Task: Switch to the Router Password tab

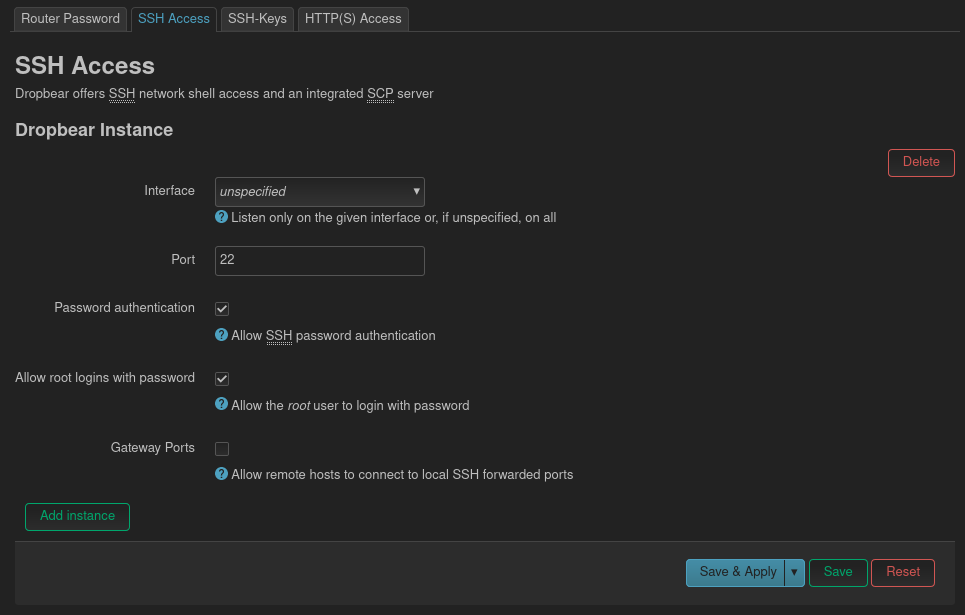Action: tap(70, 18)
